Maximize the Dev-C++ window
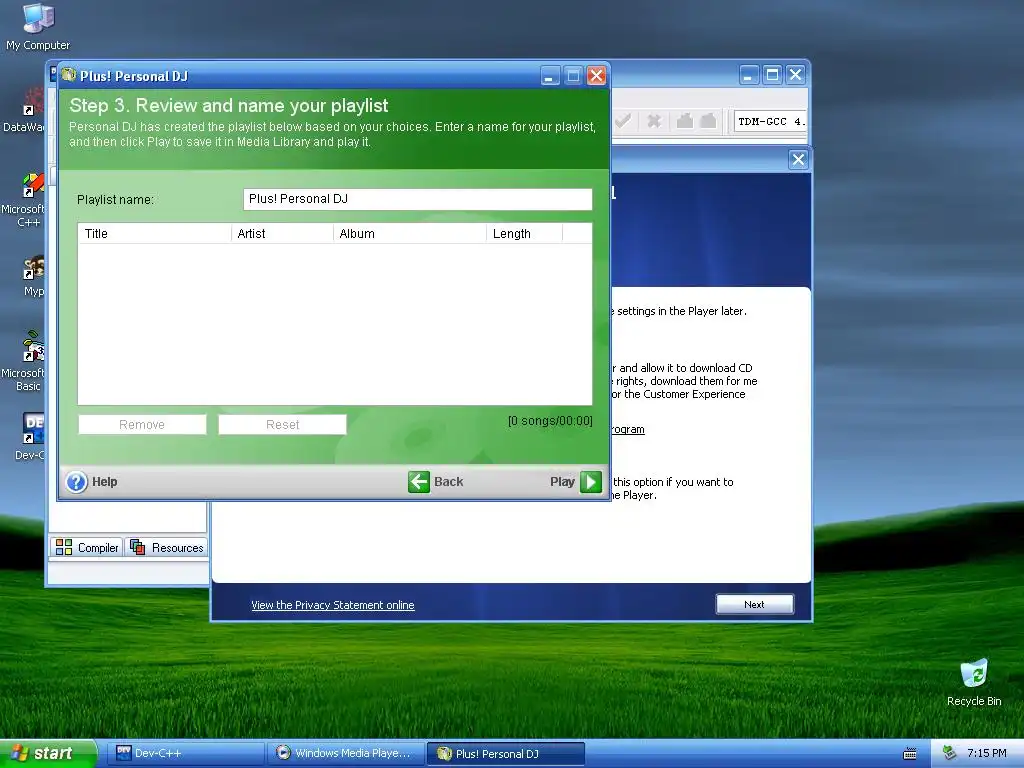 [x=772, y=75]
